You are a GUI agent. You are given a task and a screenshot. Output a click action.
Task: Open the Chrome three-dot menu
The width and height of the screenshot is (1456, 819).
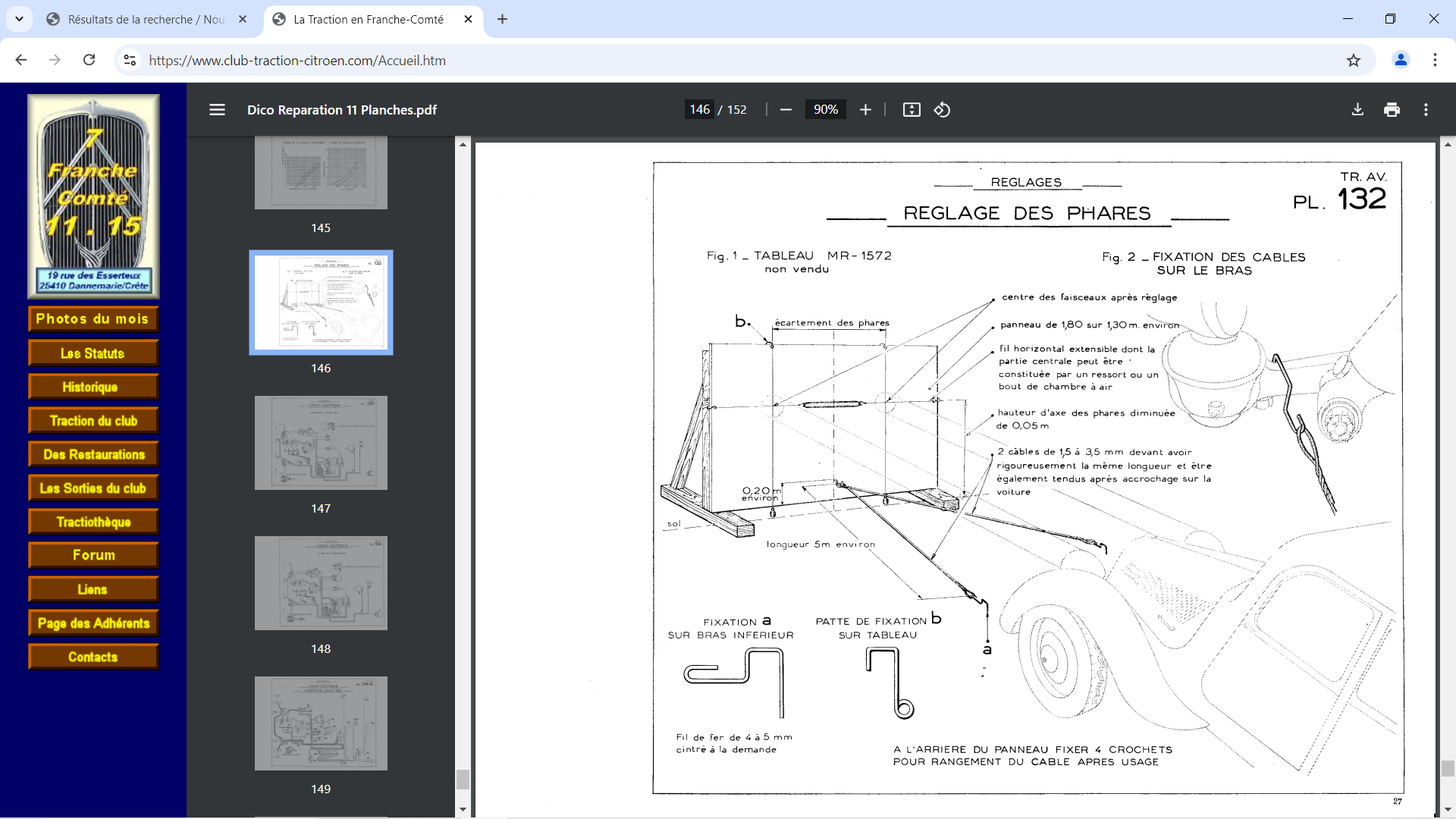tap(1435, 60)
